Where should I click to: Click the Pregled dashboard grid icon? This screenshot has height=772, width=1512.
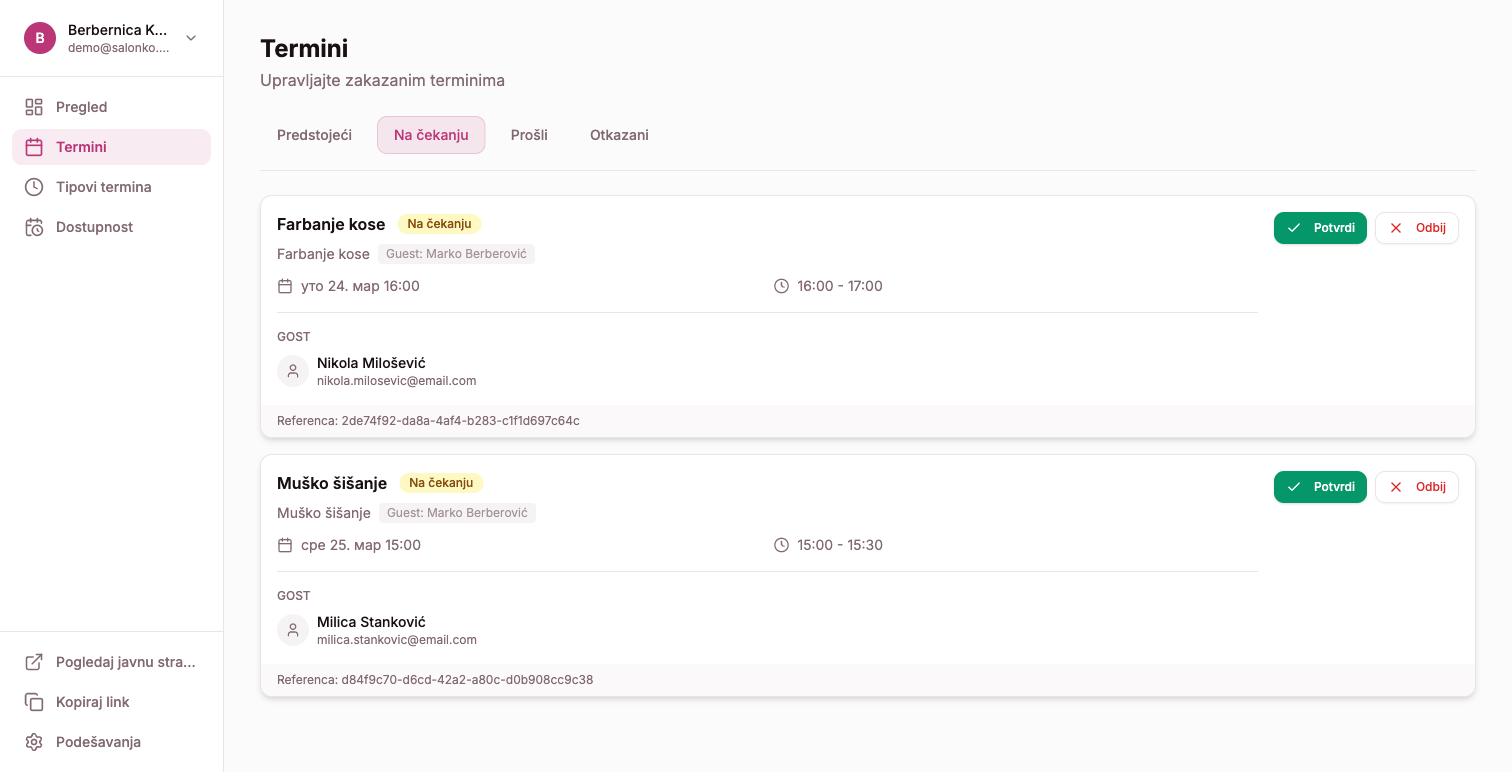tap(34, 107)
